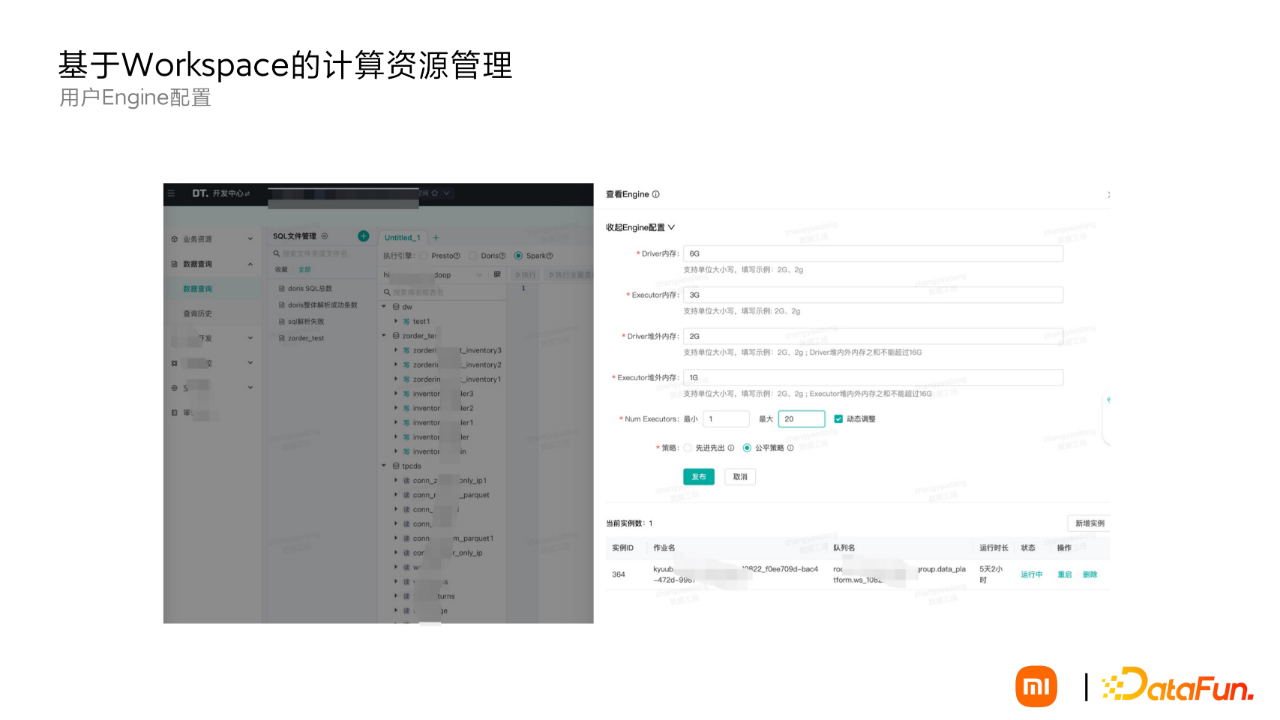Click the round icon next to SQL文件管理
Viewport: 1280px width, 720px height.
324,236
